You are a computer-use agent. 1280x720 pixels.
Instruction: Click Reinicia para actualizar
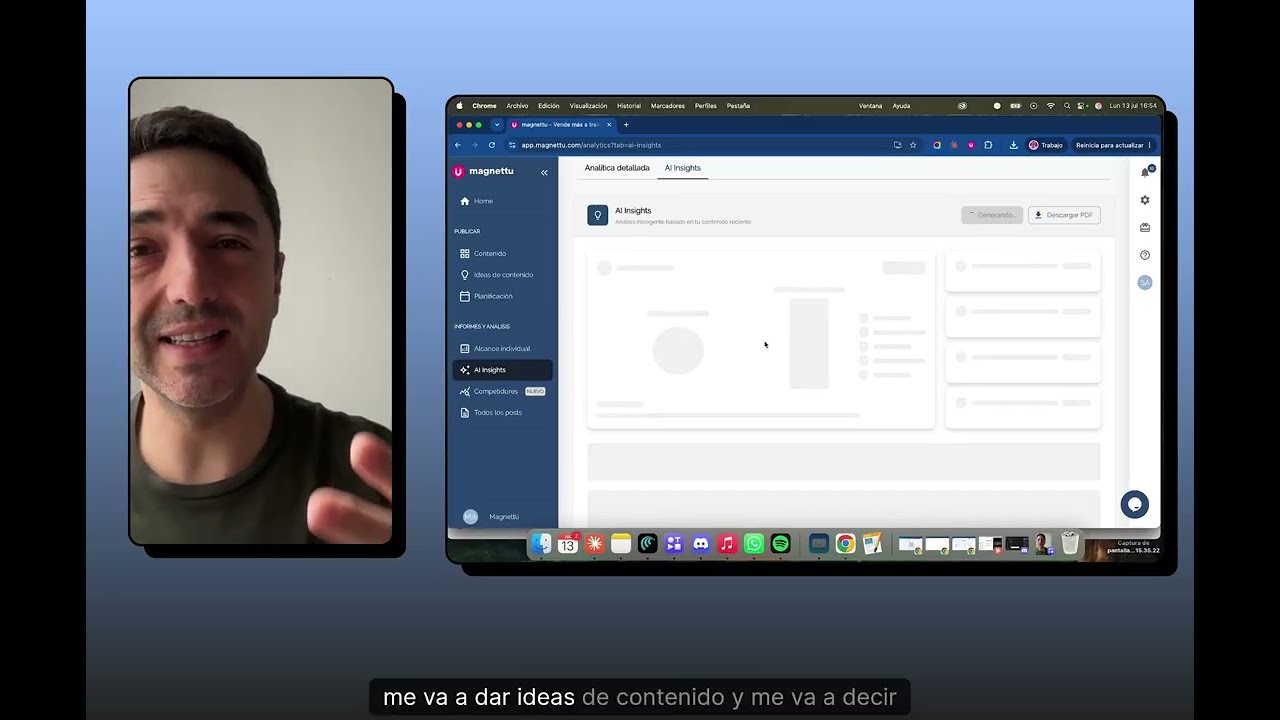point(1113,145)
